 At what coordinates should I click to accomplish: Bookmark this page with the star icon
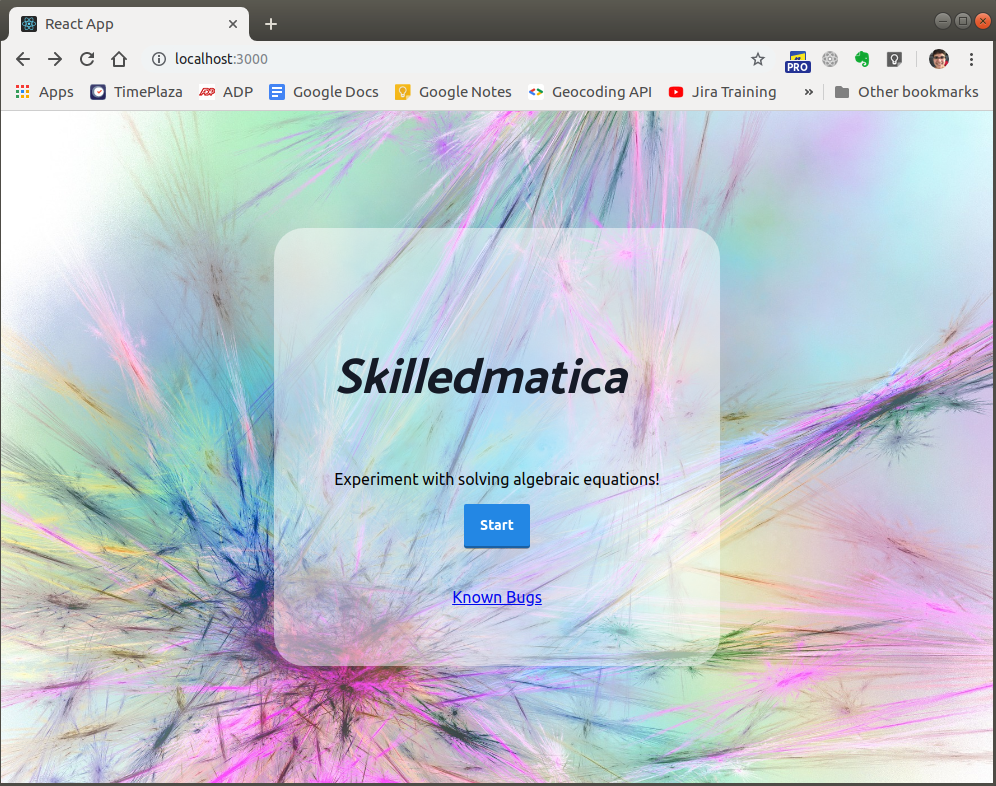coord(758,59)
